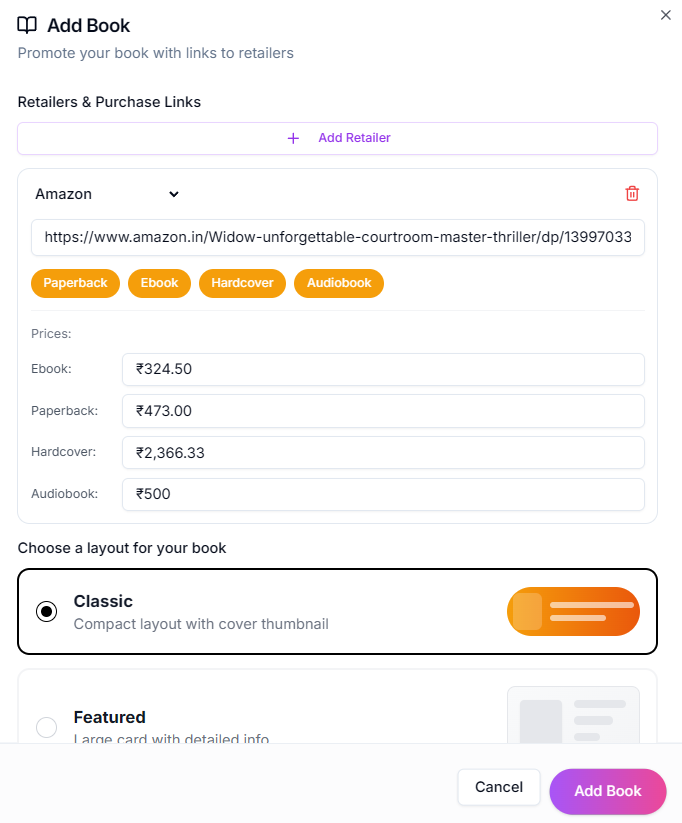Focus the Ebook price field

point(383,369)
